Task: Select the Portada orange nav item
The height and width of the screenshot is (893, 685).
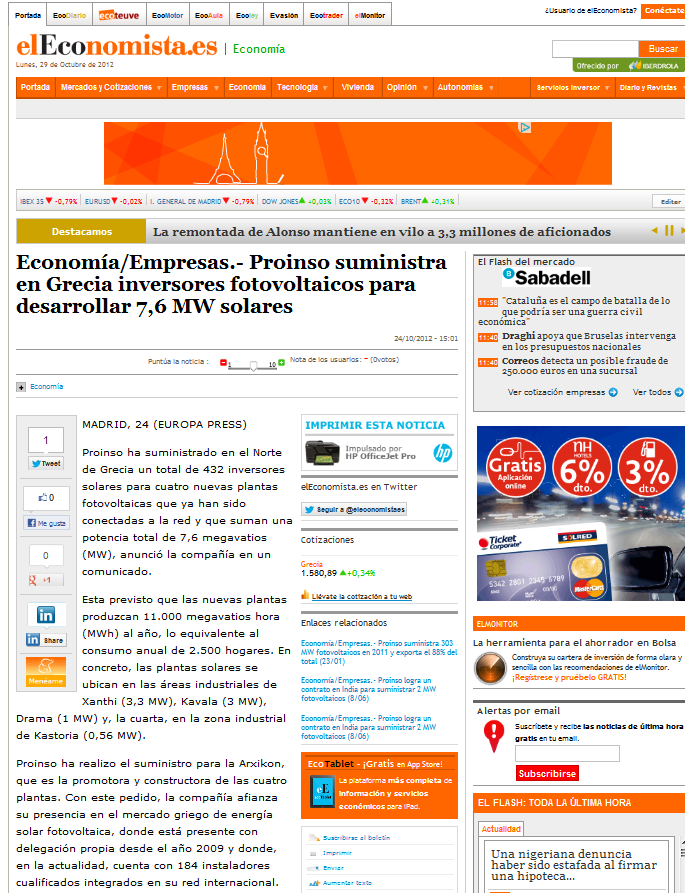Action: click(x=35, y=87)
